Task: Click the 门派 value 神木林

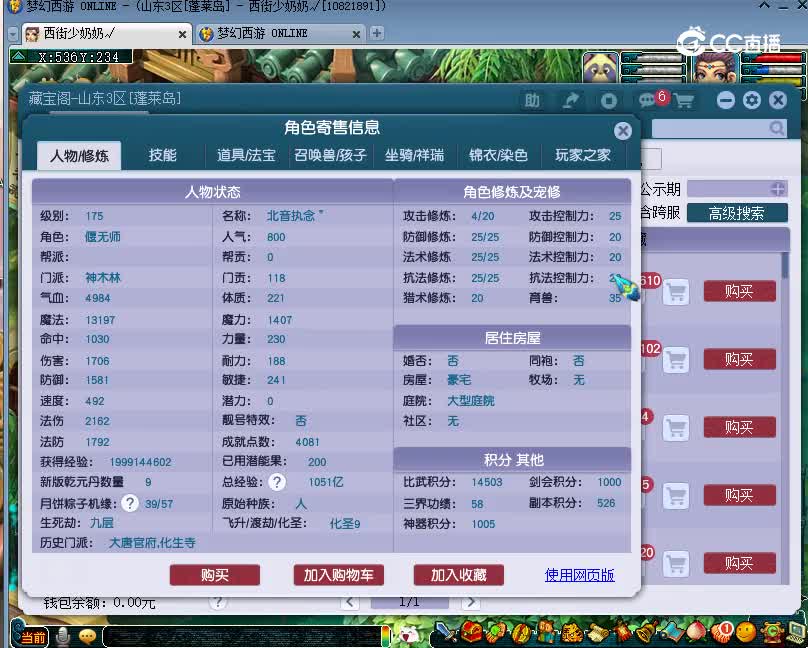Action: coord(103,278)
